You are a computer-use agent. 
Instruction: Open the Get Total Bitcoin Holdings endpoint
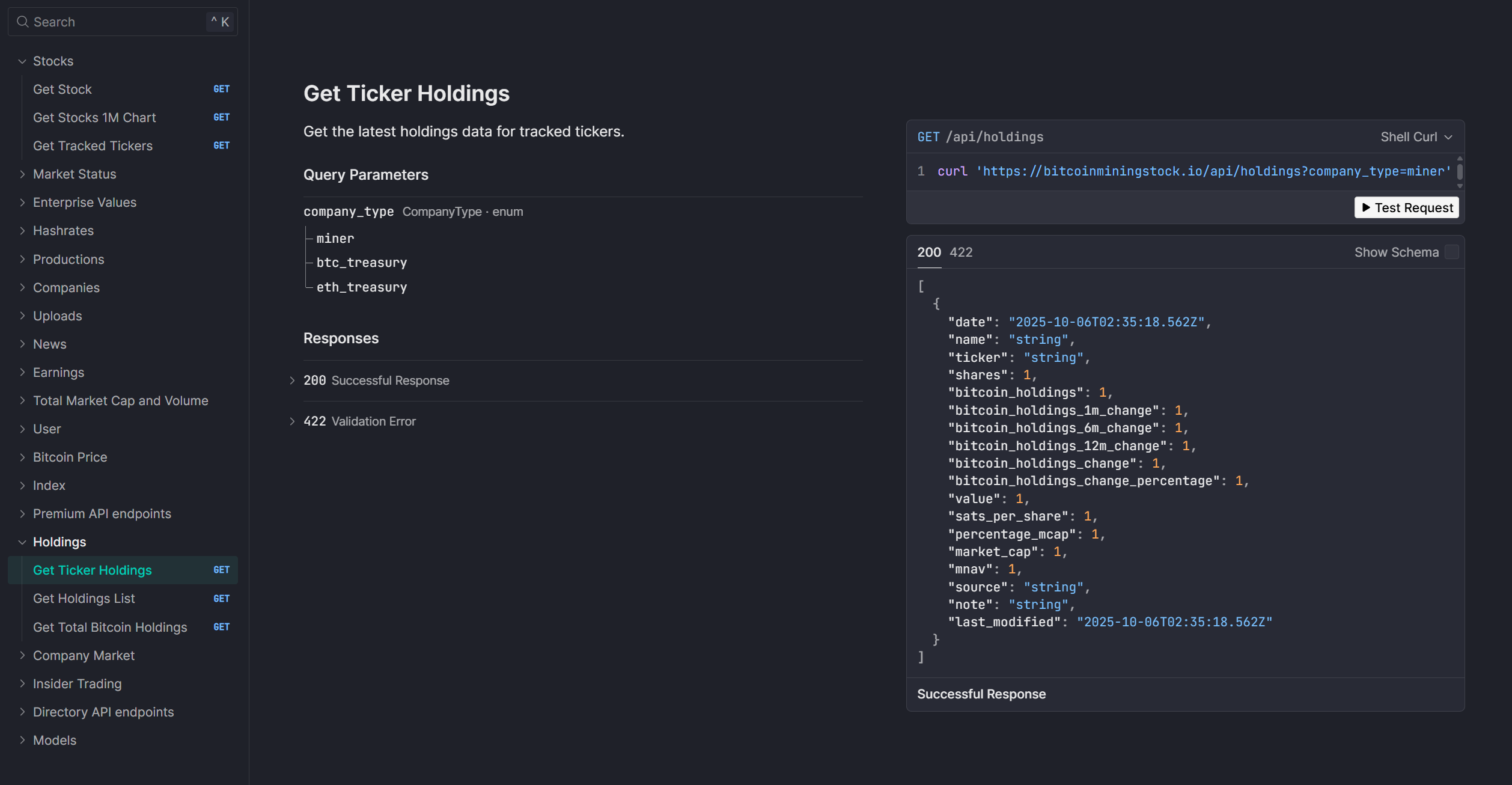tap(109, 627)
